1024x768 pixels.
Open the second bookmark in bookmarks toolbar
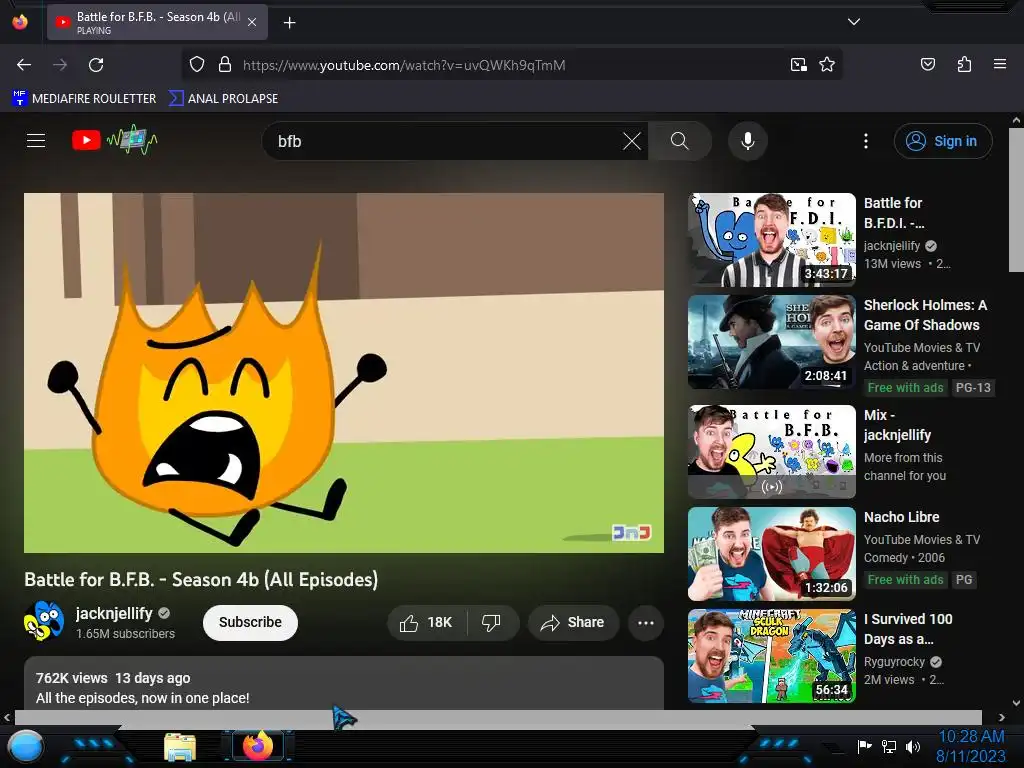(223, 99)
